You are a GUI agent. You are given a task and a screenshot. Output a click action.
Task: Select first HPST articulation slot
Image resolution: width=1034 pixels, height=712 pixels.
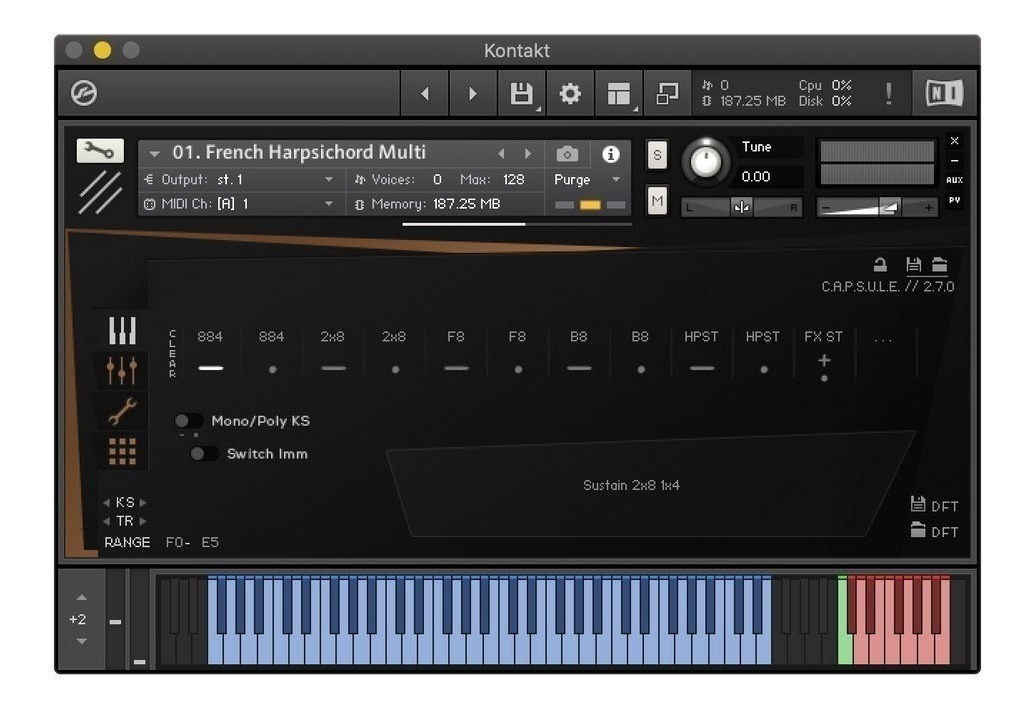[x=702, y=368]
